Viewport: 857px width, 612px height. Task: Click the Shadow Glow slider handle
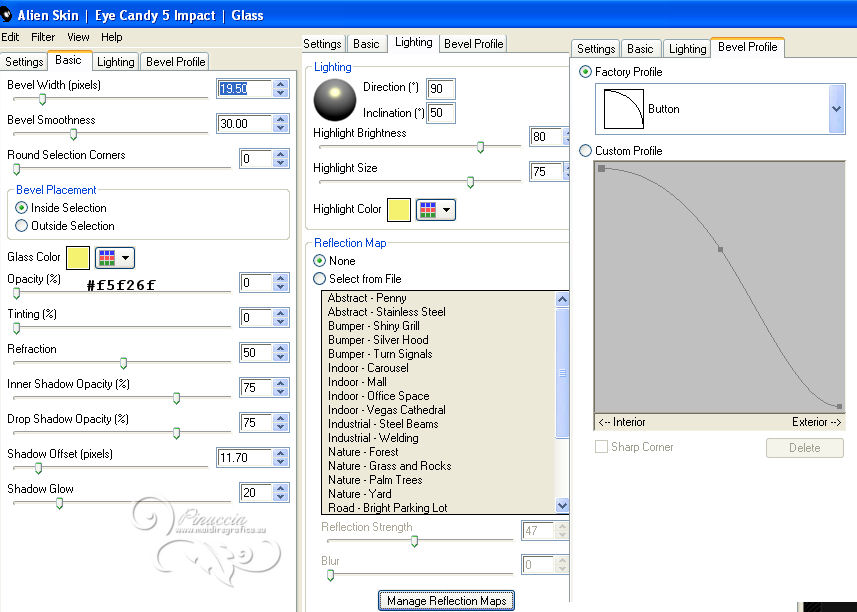coord(60,503)
